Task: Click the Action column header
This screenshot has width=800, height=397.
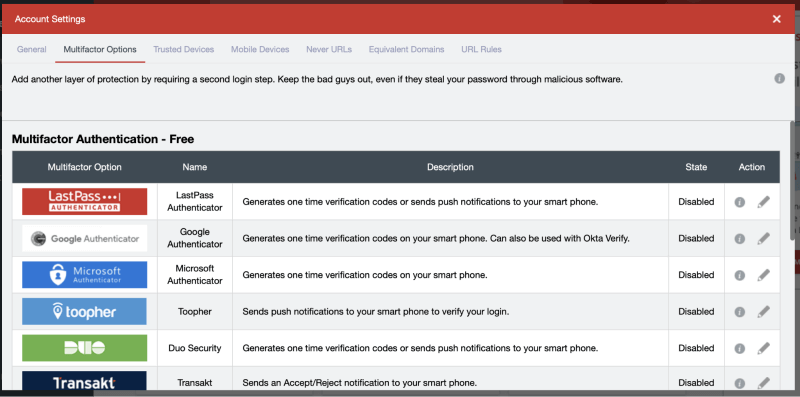Action: click(752, 167)
